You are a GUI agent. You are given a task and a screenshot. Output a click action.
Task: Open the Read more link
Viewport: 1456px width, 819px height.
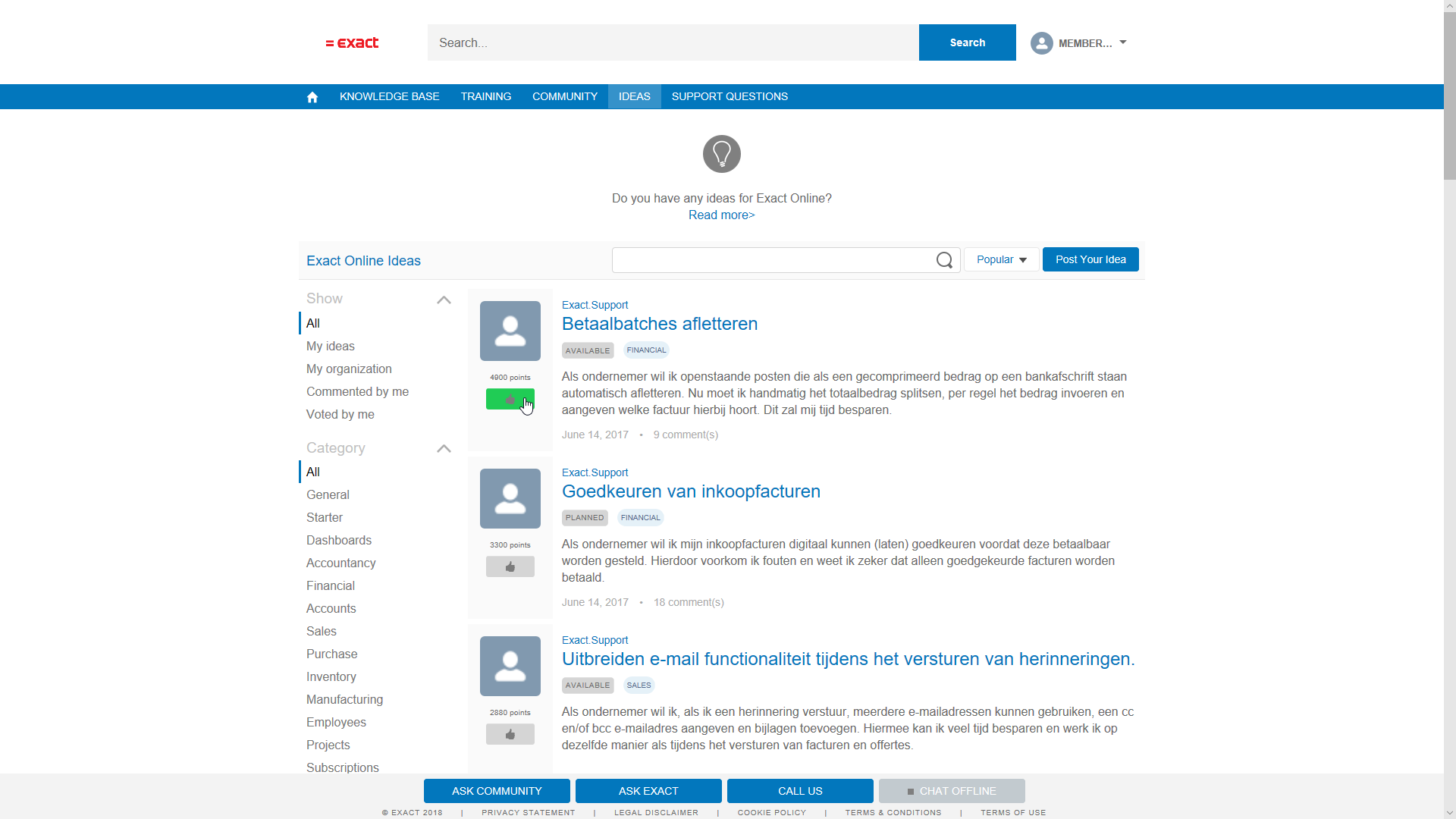tap(722, 215)
